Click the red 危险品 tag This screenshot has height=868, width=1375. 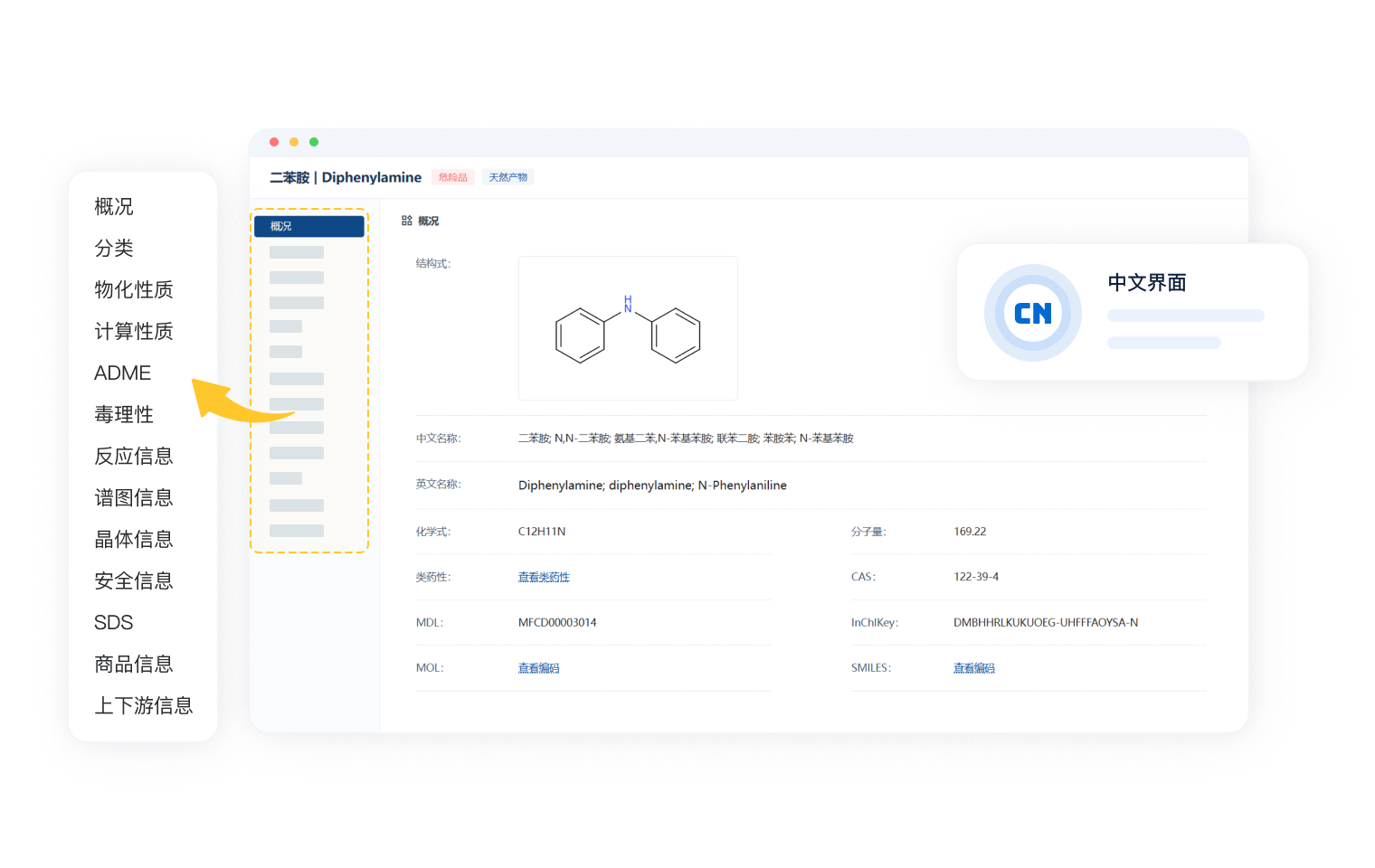(452, 177)
